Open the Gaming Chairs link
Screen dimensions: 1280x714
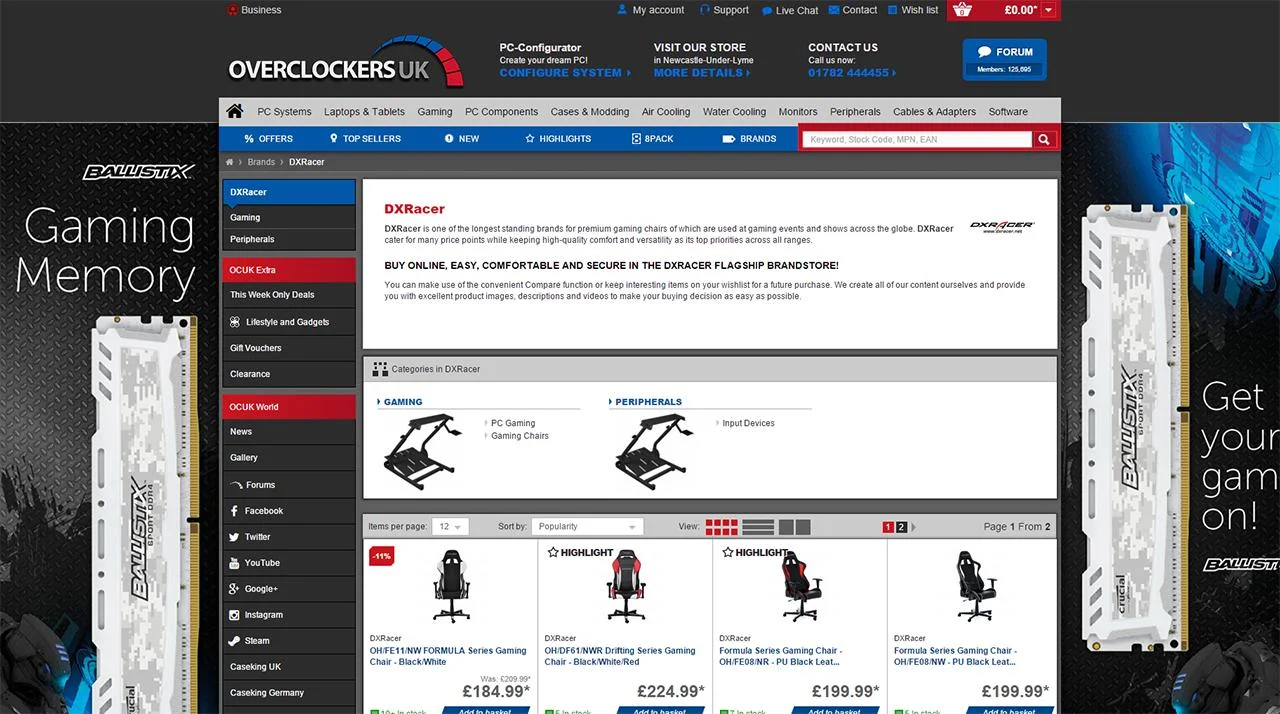[520, 436]
